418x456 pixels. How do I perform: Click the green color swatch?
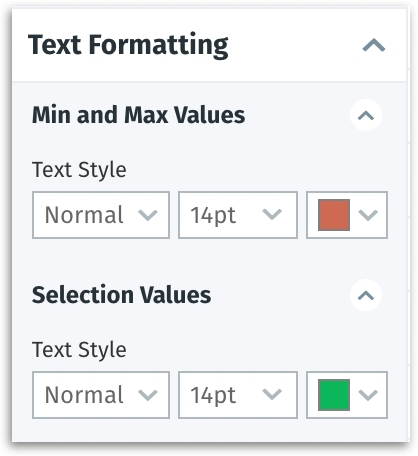[334, 395]
